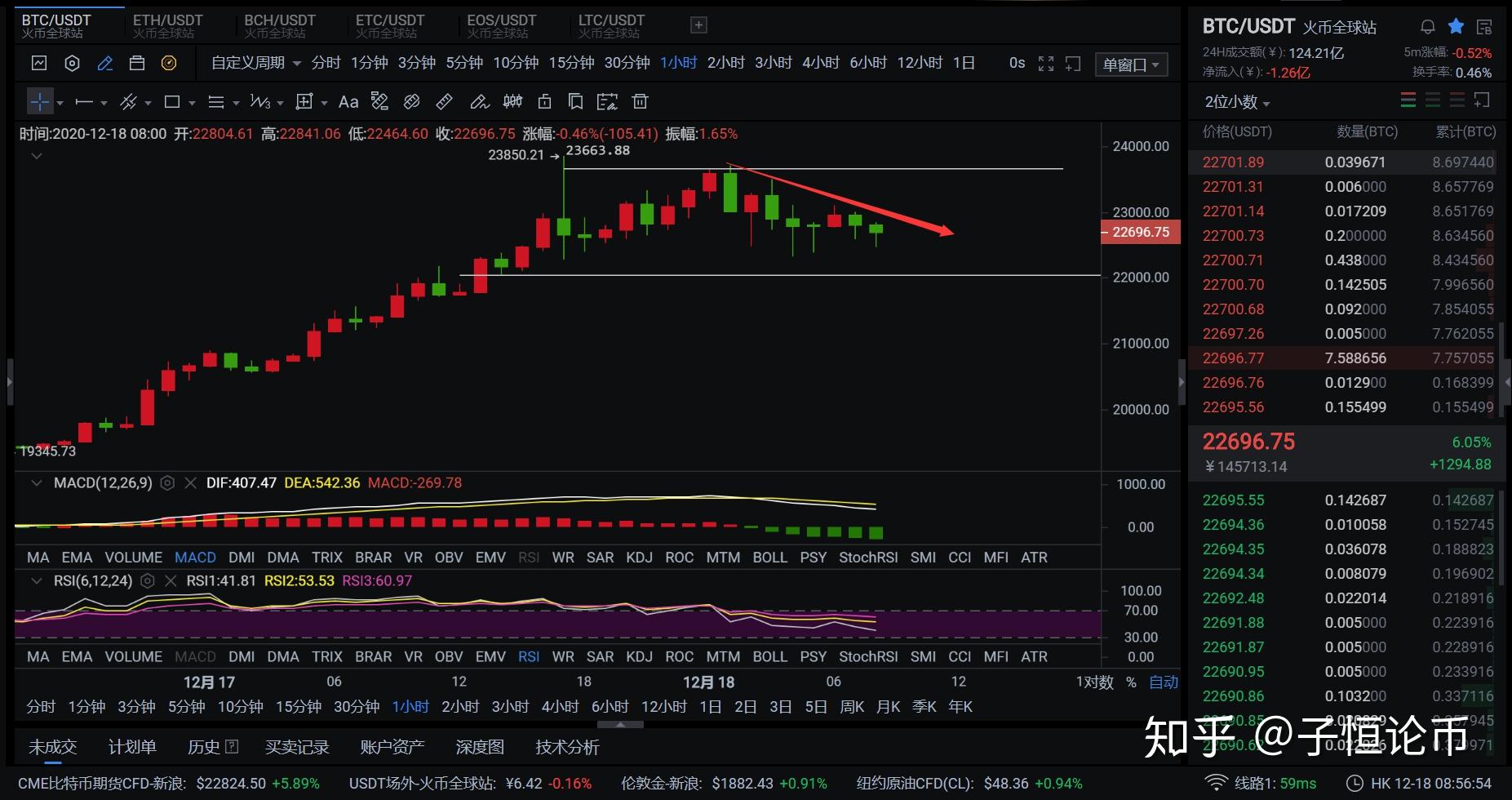Select the Fibonacci lines tool
This screenshot has width=1512, height=800.
216,102
